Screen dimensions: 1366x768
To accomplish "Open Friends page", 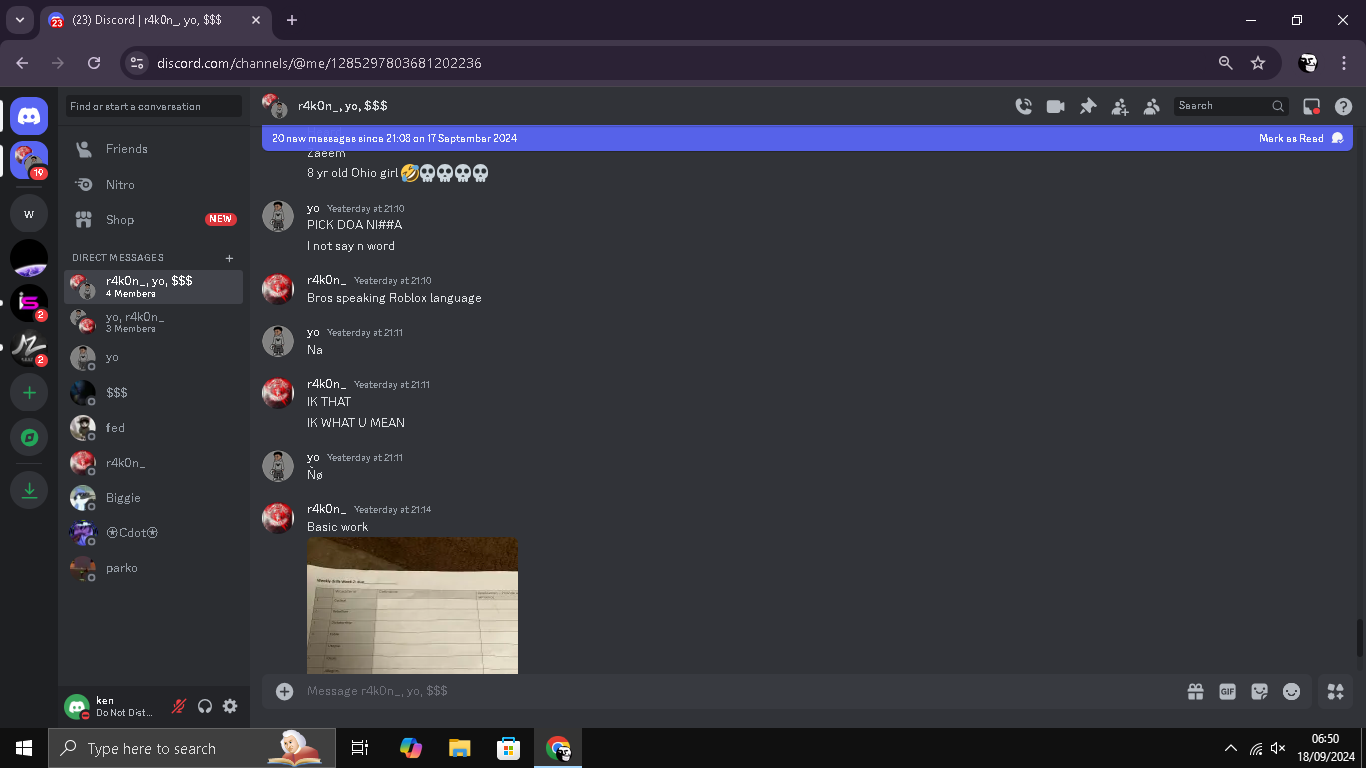I will coord(153,149).
